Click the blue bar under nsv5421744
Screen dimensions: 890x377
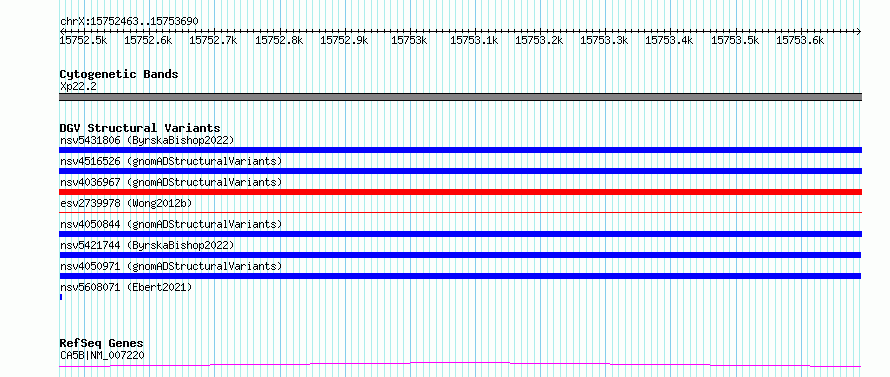(460, 255)
